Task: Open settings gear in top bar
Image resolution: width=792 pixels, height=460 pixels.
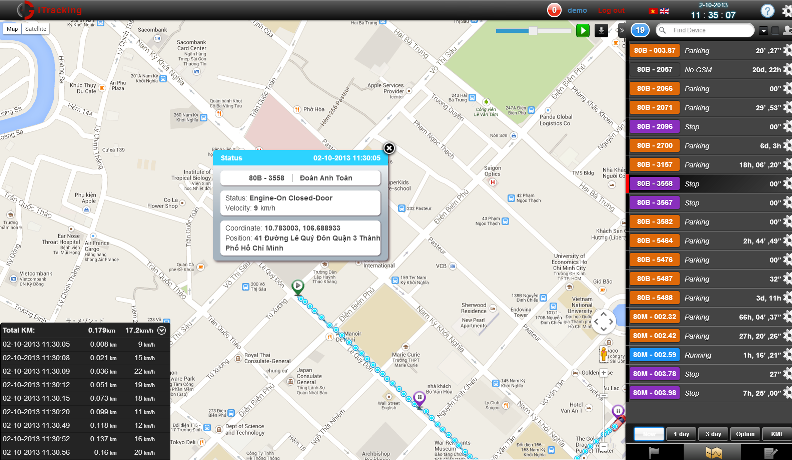Action: coord(787,11)
